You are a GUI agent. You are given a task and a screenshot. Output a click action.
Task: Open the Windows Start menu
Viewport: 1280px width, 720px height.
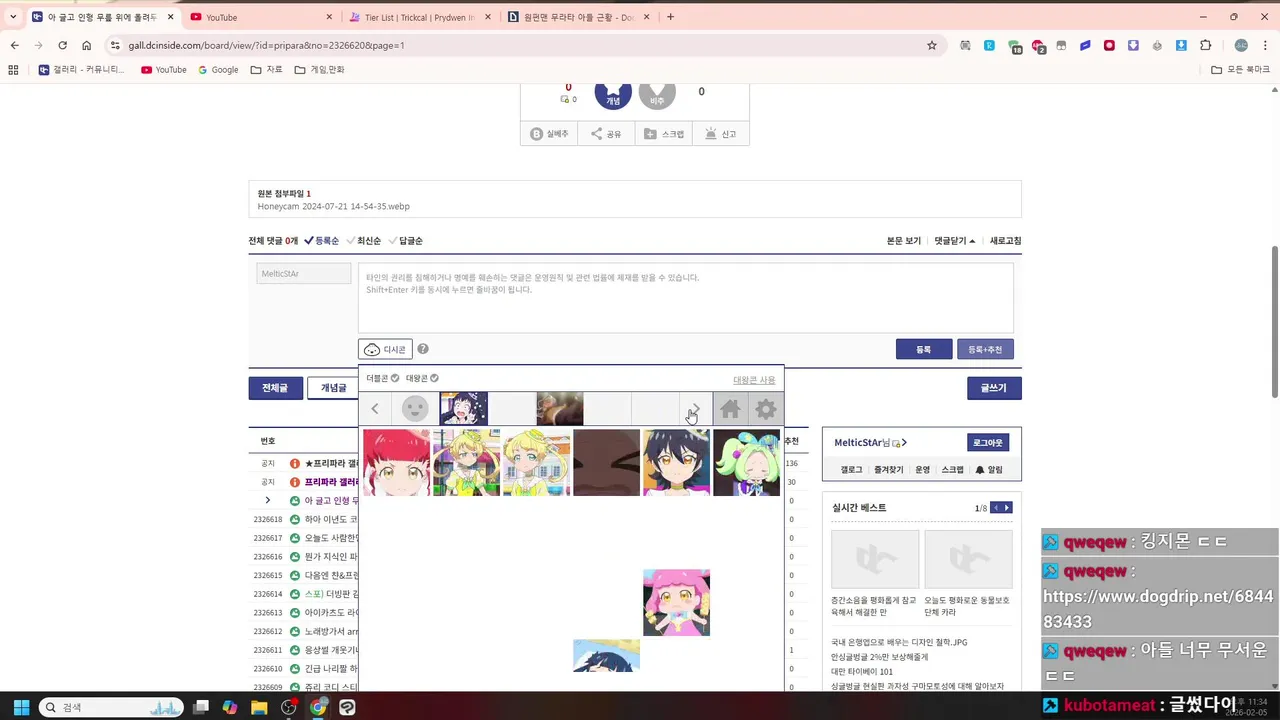(x=21, y=707)
